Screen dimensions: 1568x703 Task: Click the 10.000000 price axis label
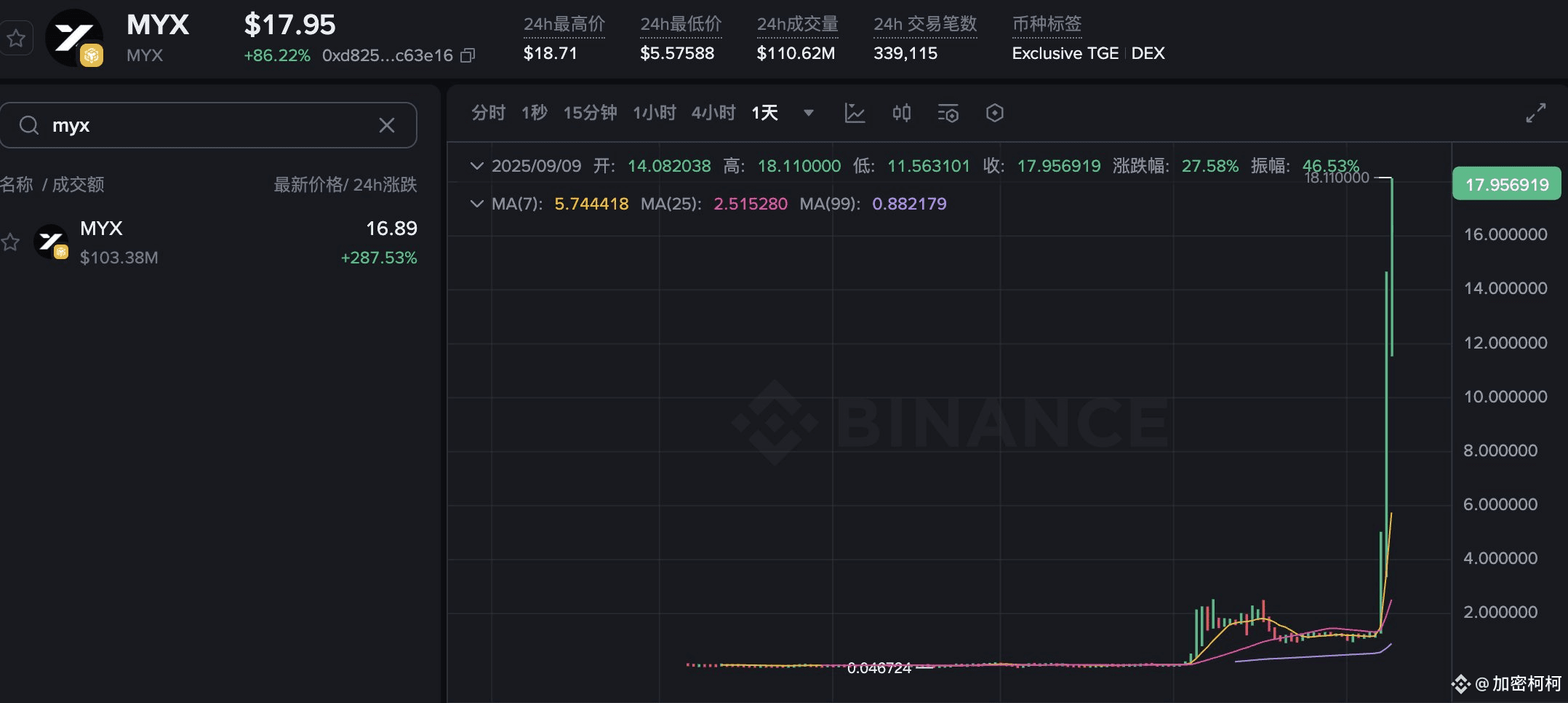pyautogui.click(x=1505, y=397)
